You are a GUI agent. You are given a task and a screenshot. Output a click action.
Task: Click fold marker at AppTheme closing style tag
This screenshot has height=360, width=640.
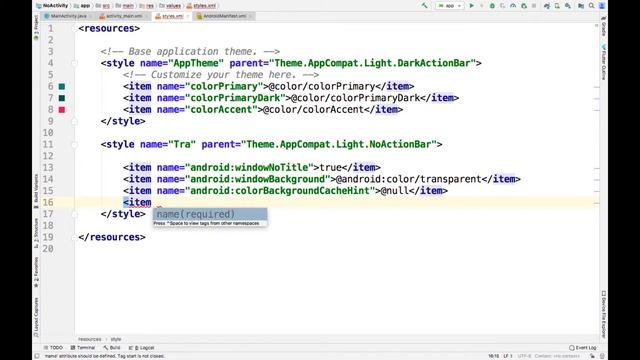tap(74, 121)
